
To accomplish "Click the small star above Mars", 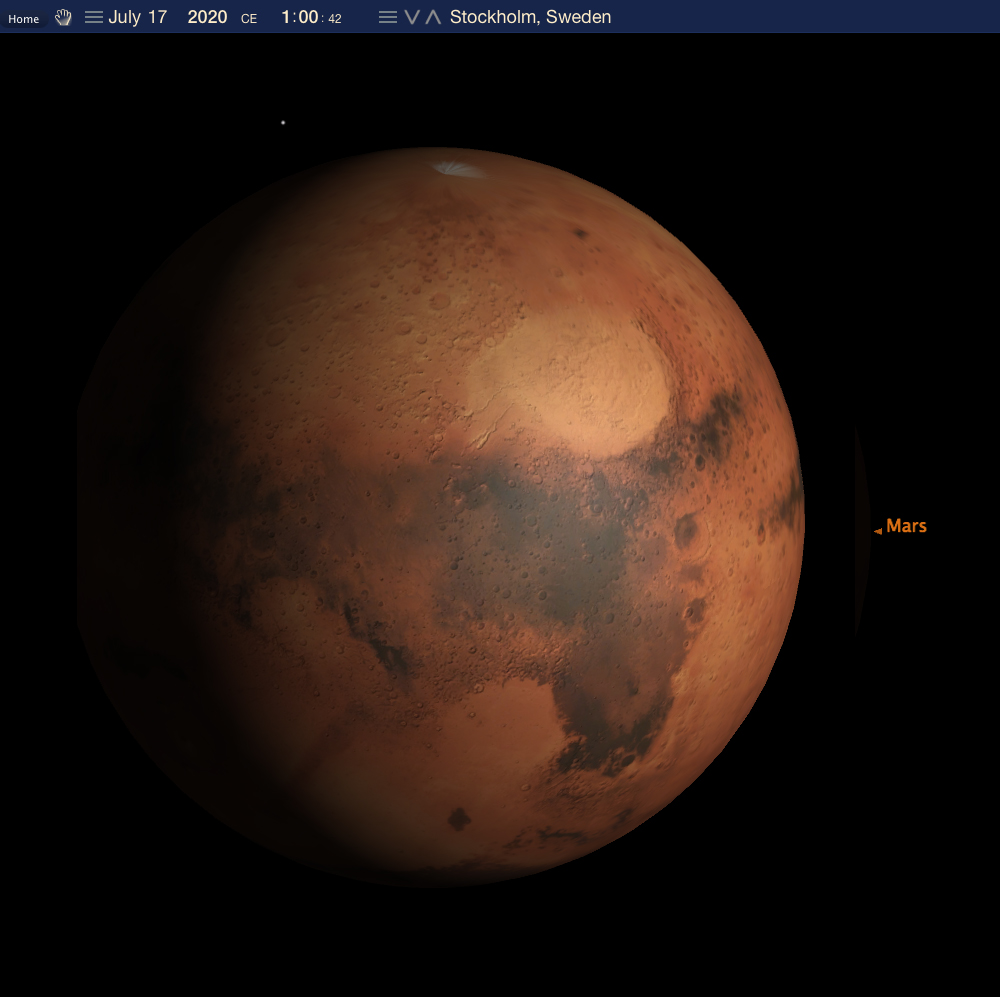I will 283,123.
